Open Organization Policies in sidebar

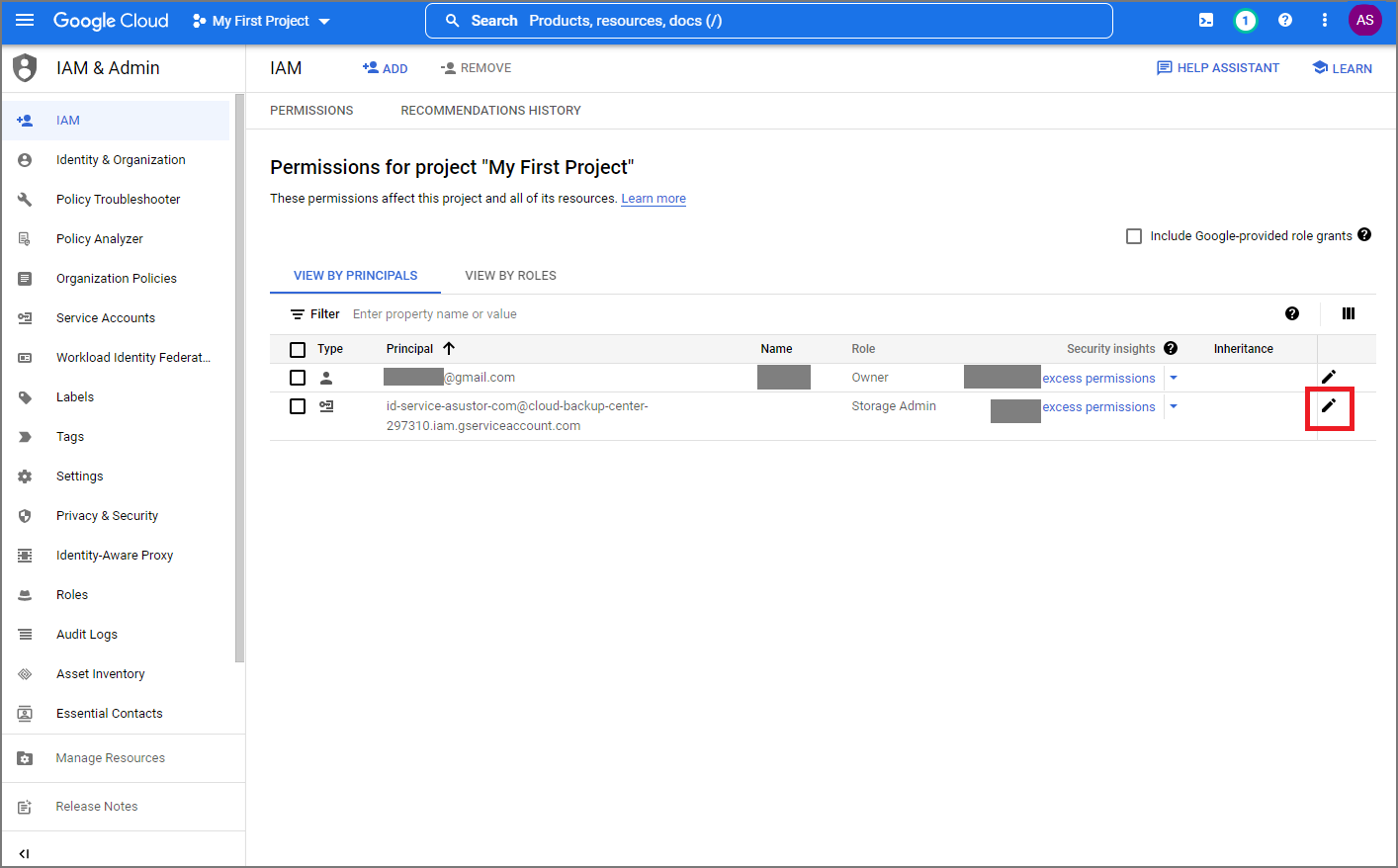(x=116, y=279)
